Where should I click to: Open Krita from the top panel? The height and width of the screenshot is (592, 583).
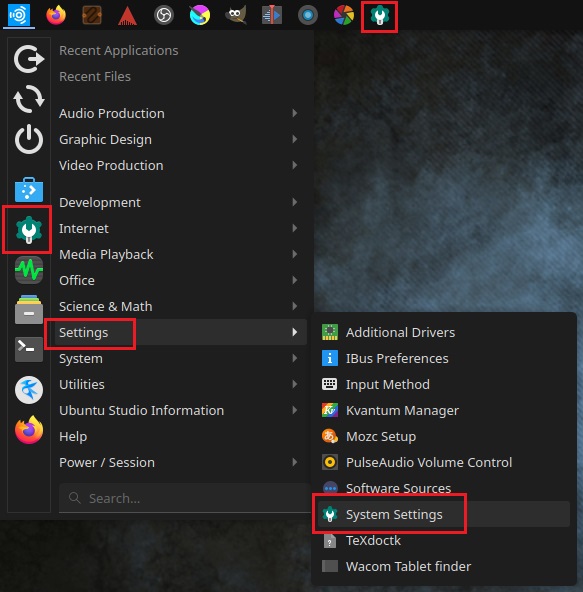tap(199, 15)
